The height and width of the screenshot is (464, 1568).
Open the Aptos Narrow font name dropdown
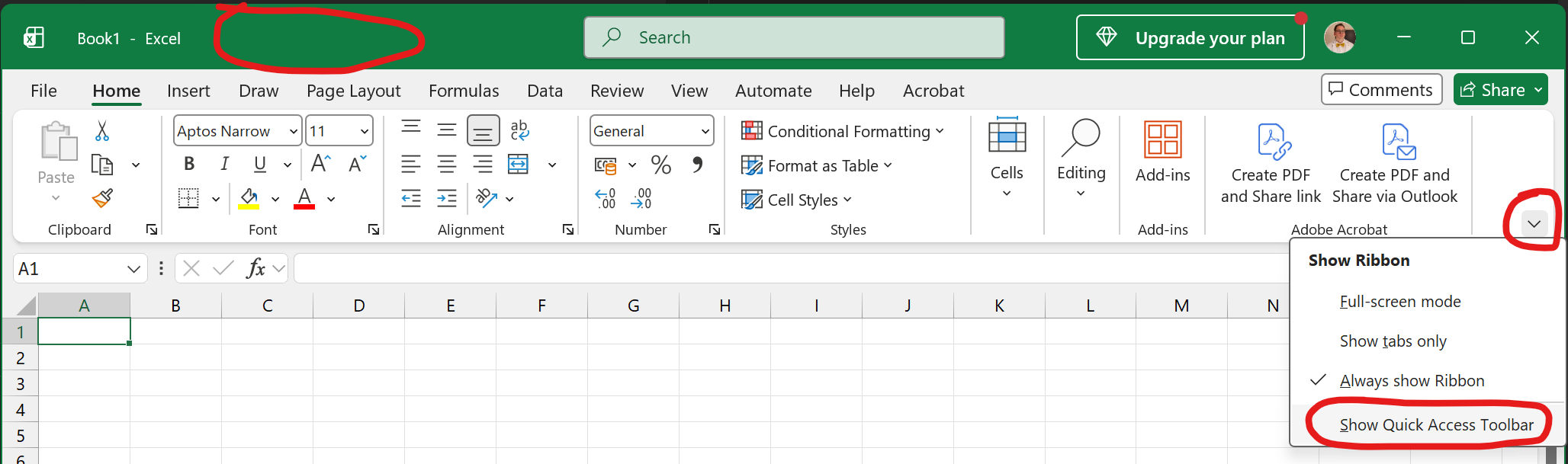pos(293,132)
